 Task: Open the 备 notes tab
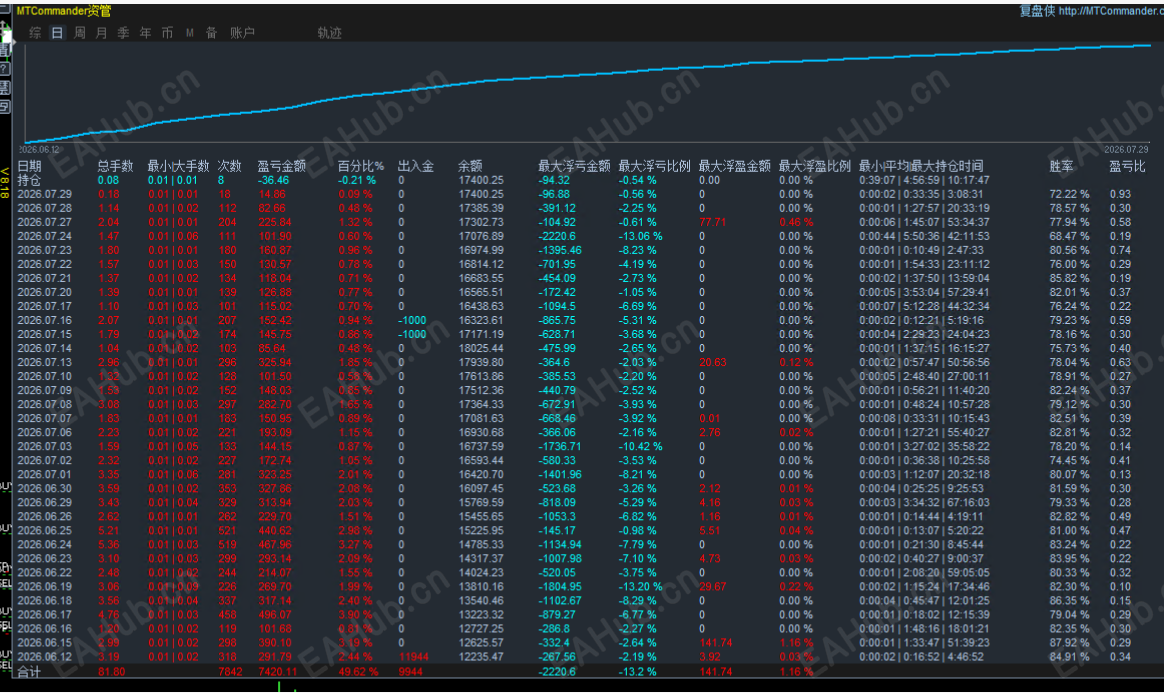(x=212, y=33)
